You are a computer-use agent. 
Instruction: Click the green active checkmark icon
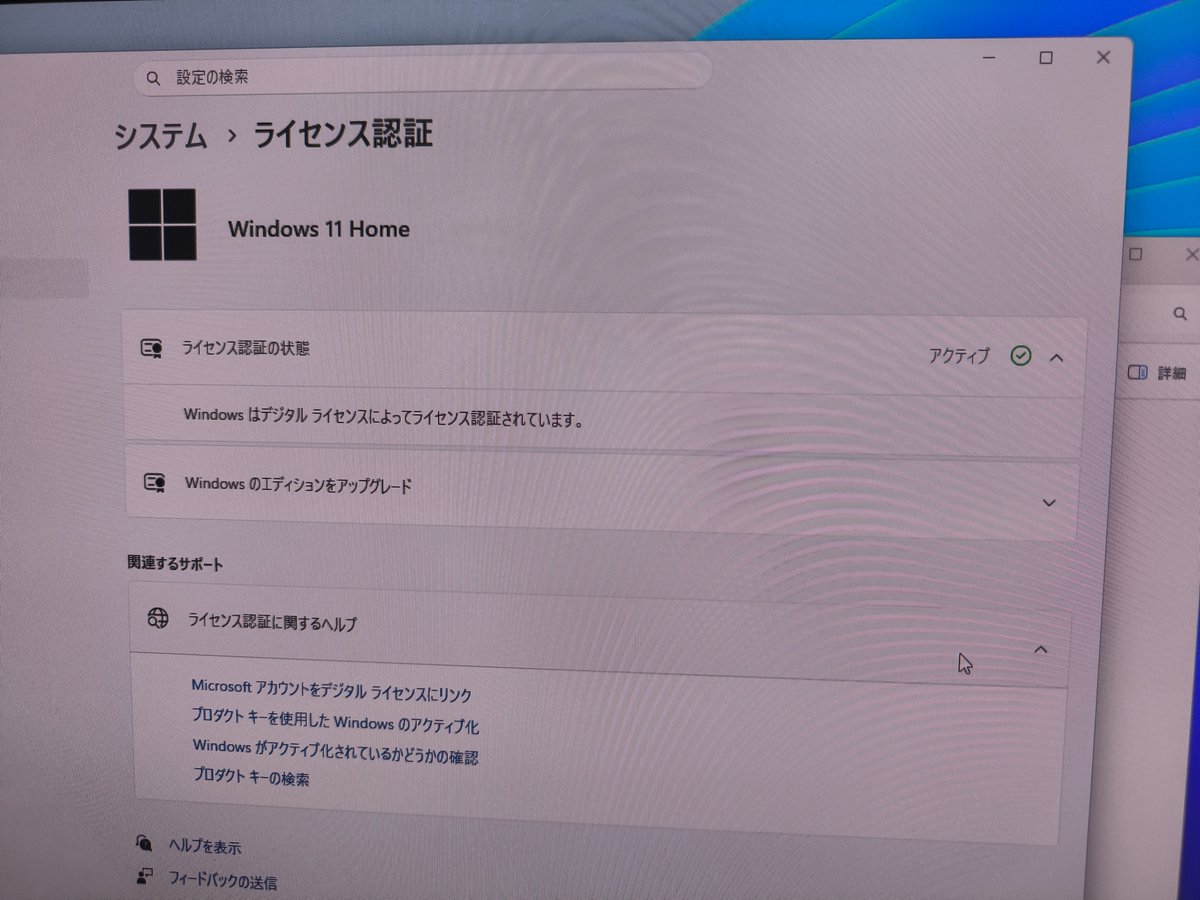tap(1020, 355)
